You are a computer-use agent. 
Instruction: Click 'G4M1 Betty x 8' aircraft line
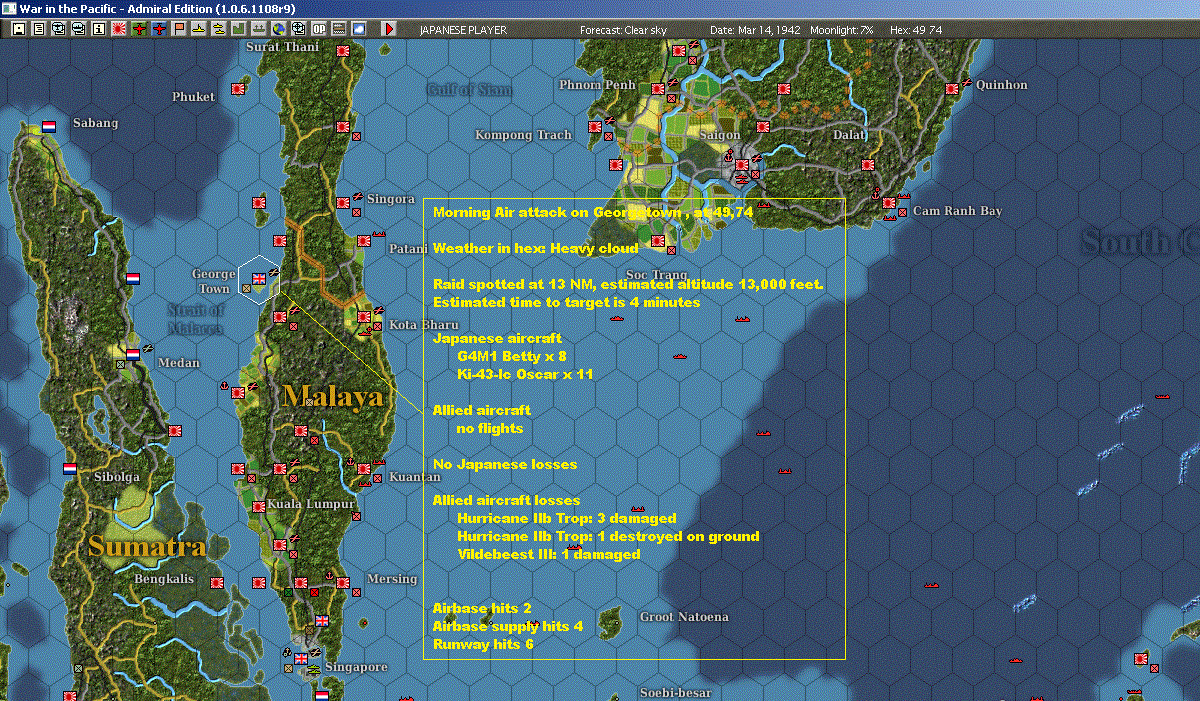pyautogui.click(x=512, y=356)
